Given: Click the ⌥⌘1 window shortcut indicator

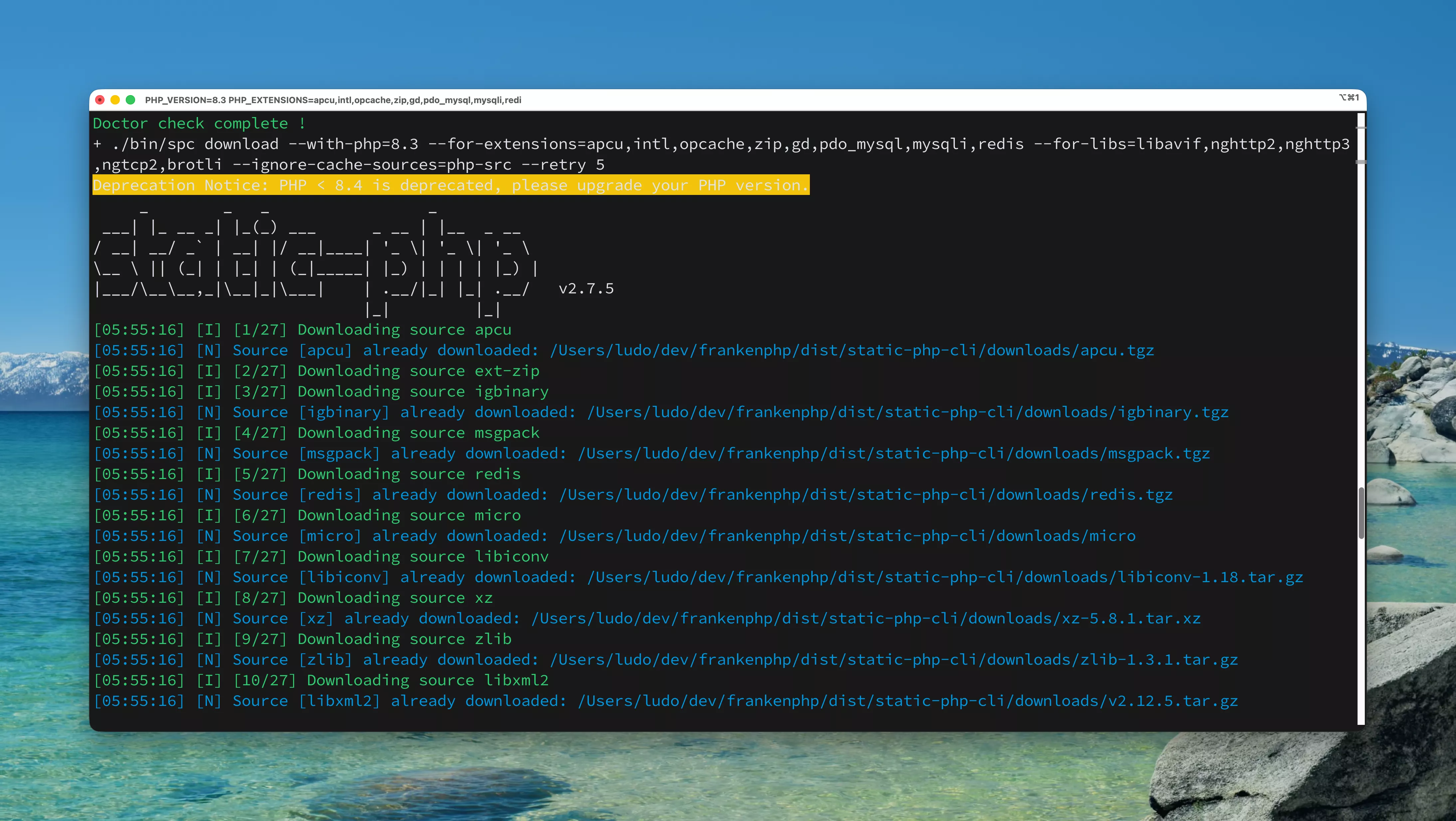Looking at the screenshot, I should tap(1349, 98).
